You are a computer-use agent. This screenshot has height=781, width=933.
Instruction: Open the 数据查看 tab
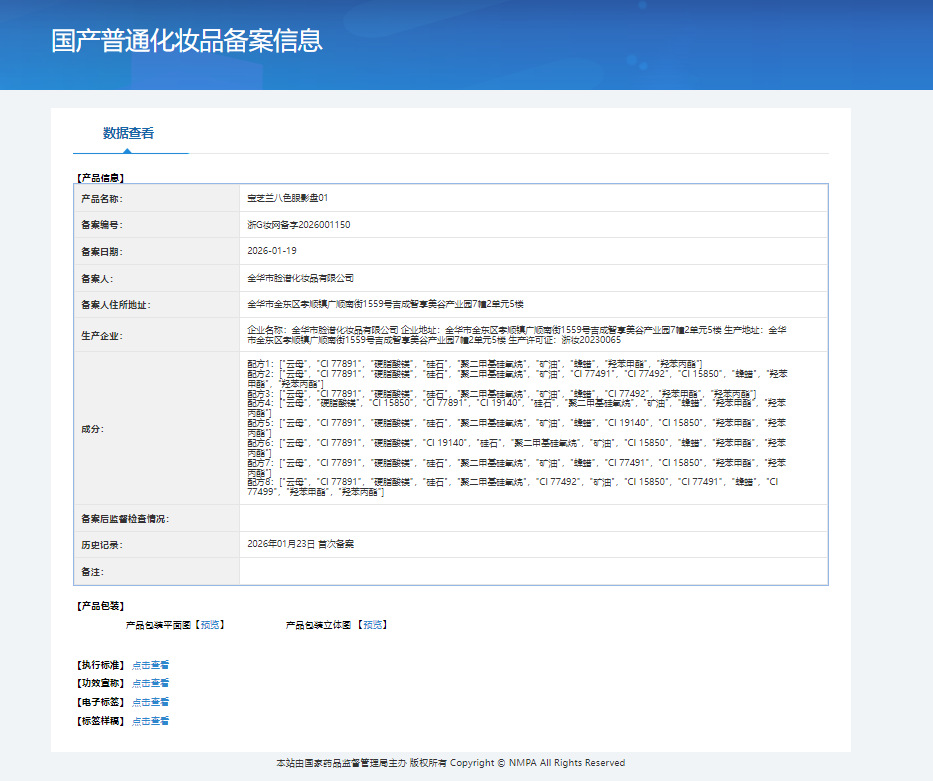[x=129, y=133]
